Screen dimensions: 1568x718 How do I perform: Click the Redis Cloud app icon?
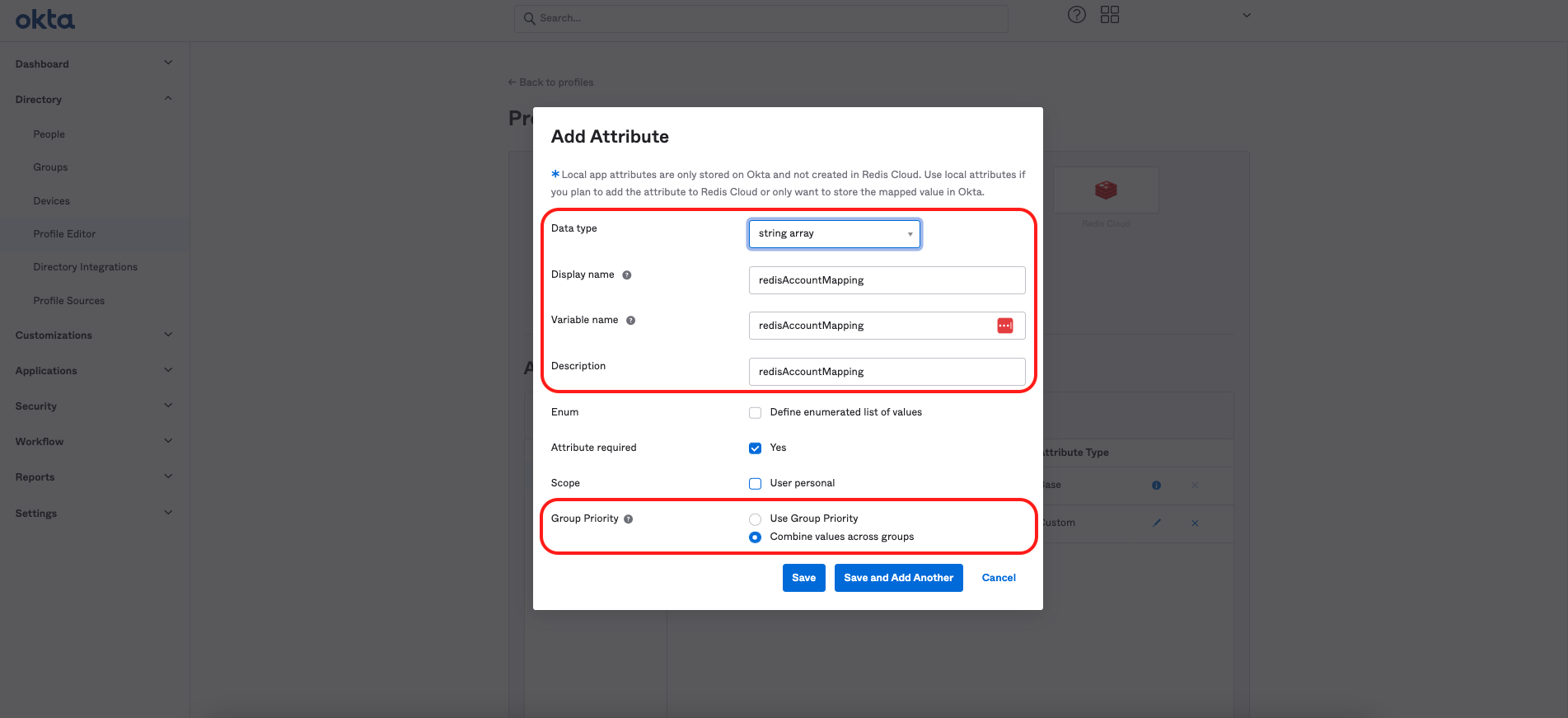click(x=1106, y=190)
